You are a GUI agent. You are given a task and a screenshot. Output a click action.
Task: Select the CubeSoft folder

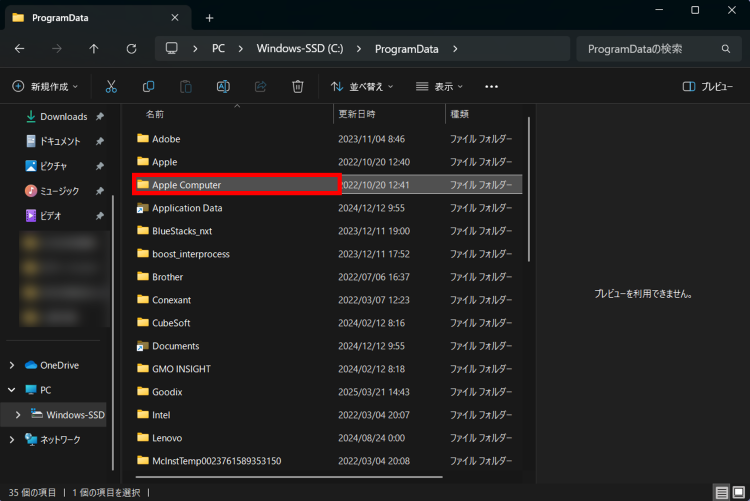[x=327, y=323]
